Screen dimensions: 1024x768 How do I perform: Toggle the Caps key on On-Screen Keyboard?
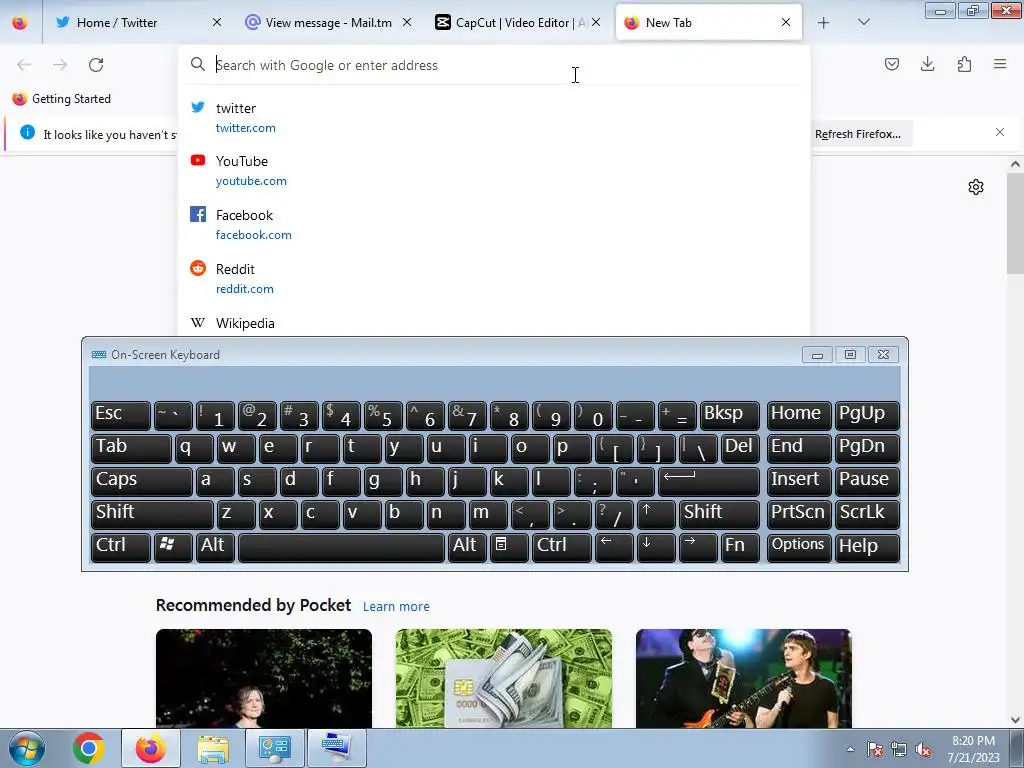142,481
